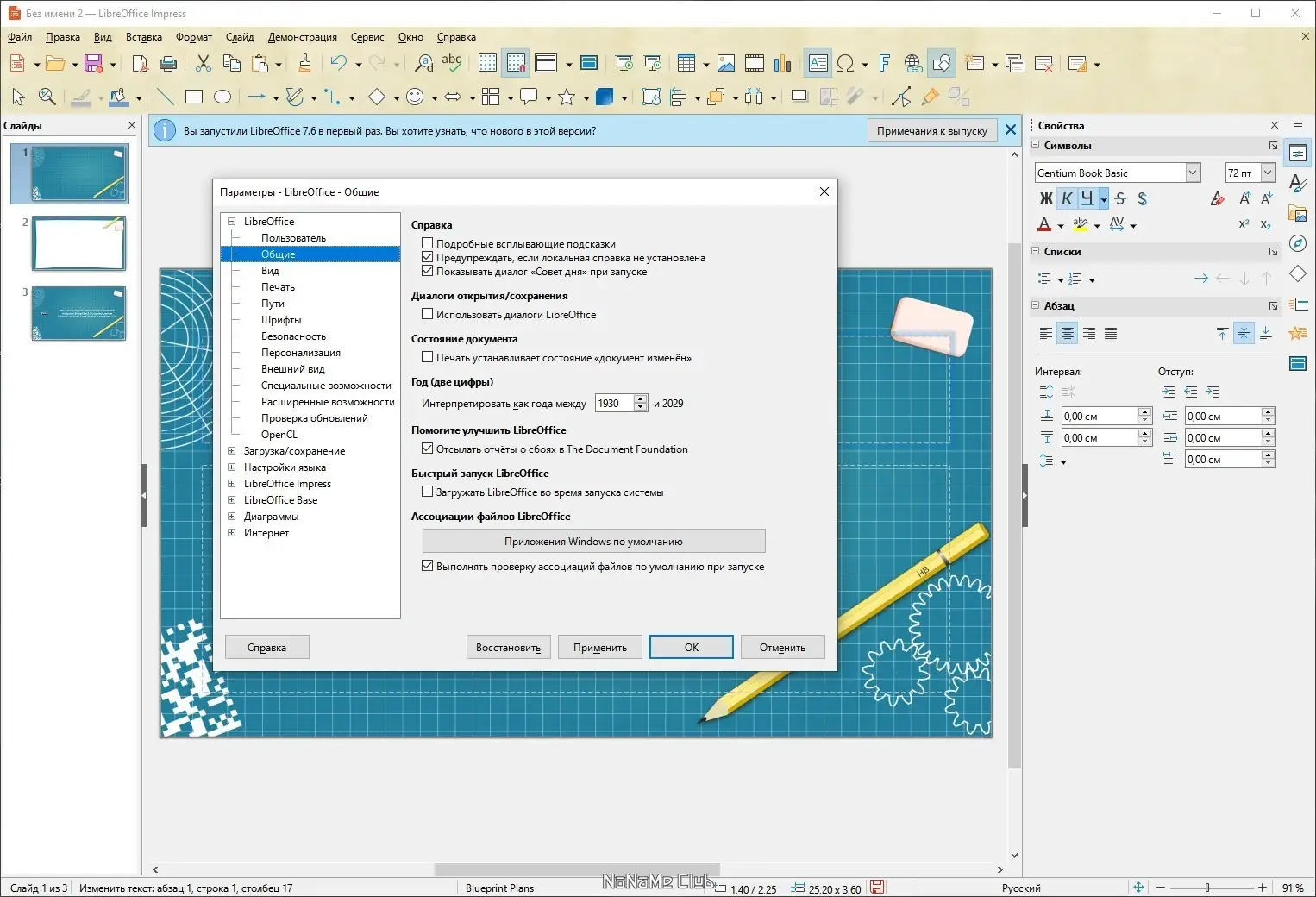Select the Ellipse drawing tool
This screenshot has height=897, width=1316.
coord(222,97)
